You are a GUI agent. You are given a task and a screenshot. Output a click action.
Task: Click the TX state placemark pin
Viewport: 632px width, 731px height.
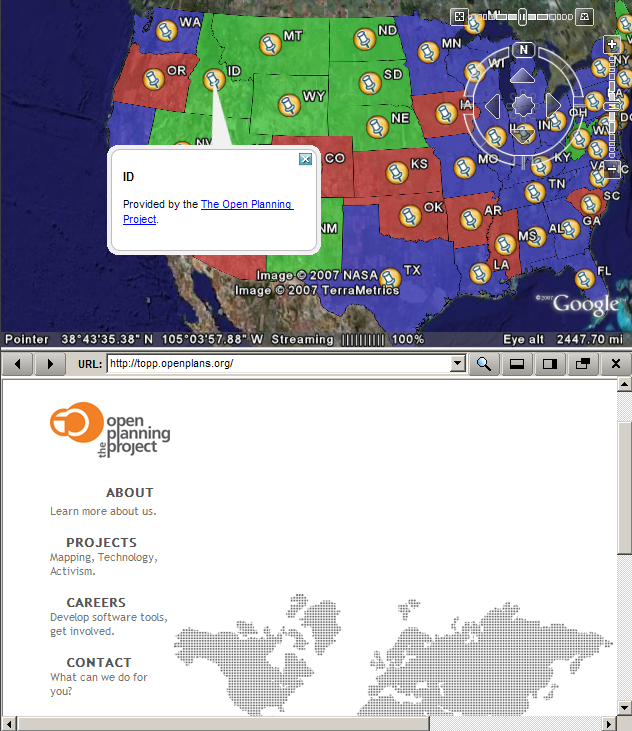[x=391, y=277]
